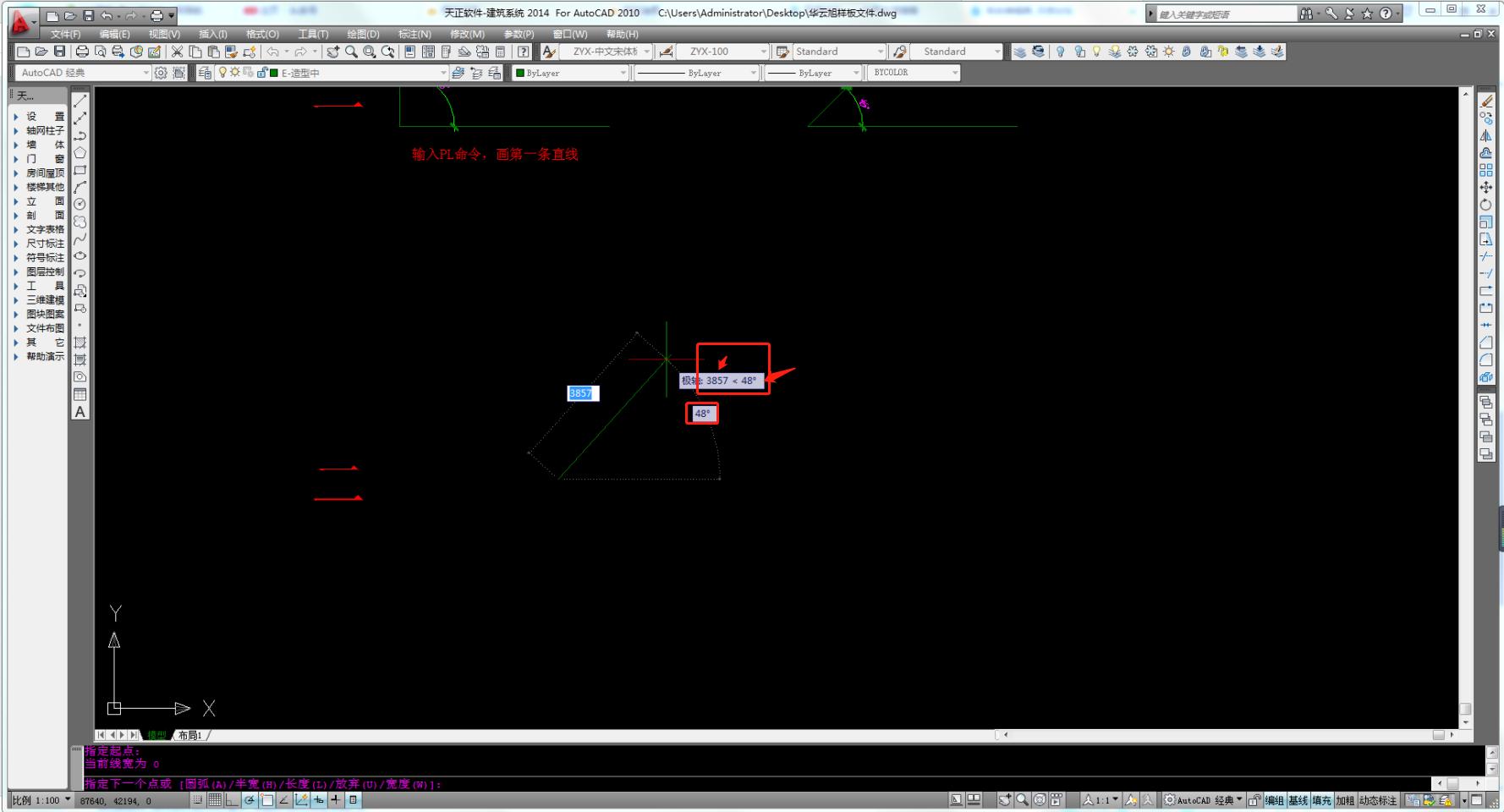The width and height of the screenshot is (1504, 812).
Task: Switch to the 布局1 layout tab
Action: coord(189,735)
